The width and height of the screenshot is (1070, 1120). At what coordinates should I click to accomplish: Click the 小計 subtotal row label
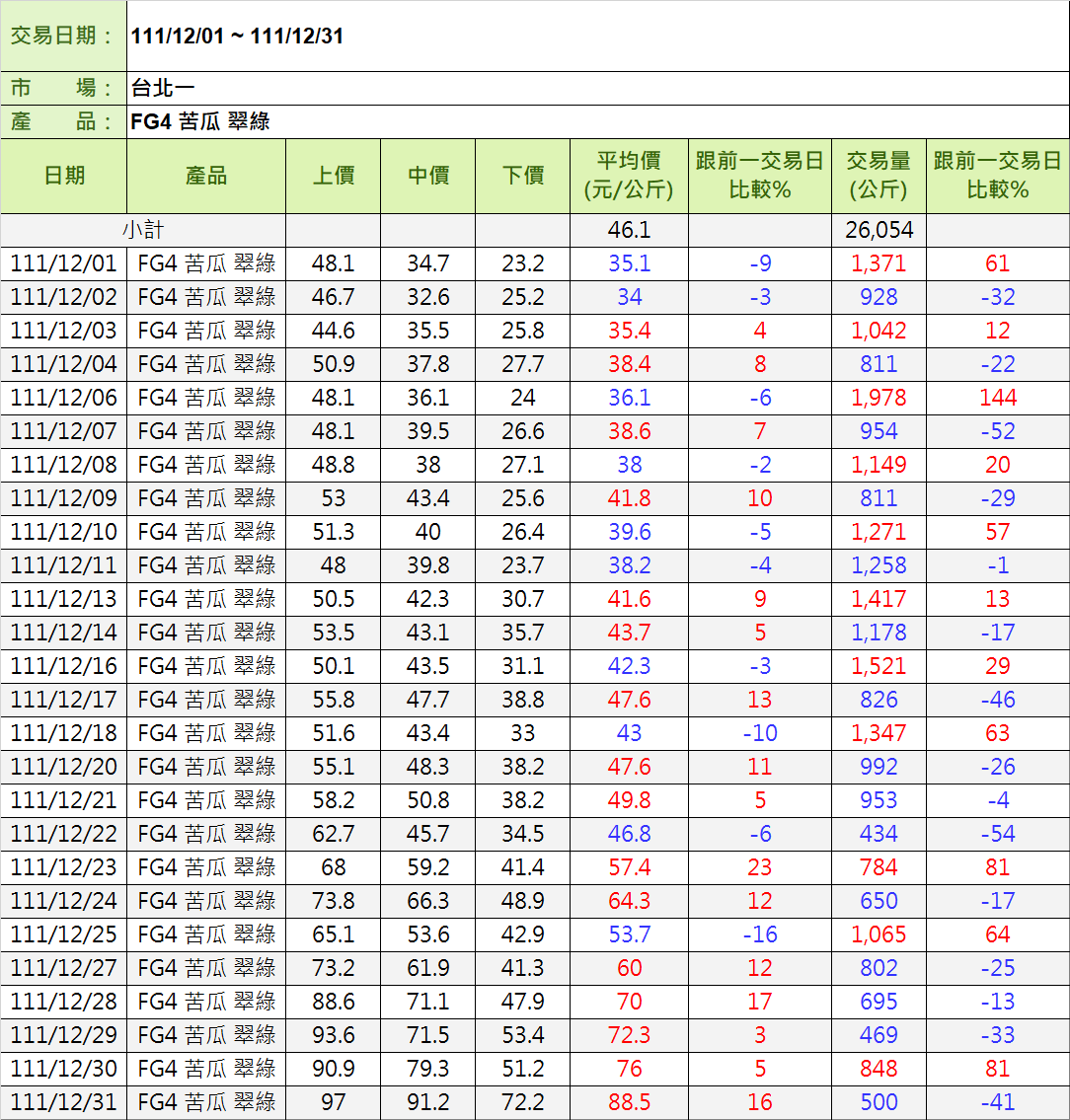click(143, 230)
